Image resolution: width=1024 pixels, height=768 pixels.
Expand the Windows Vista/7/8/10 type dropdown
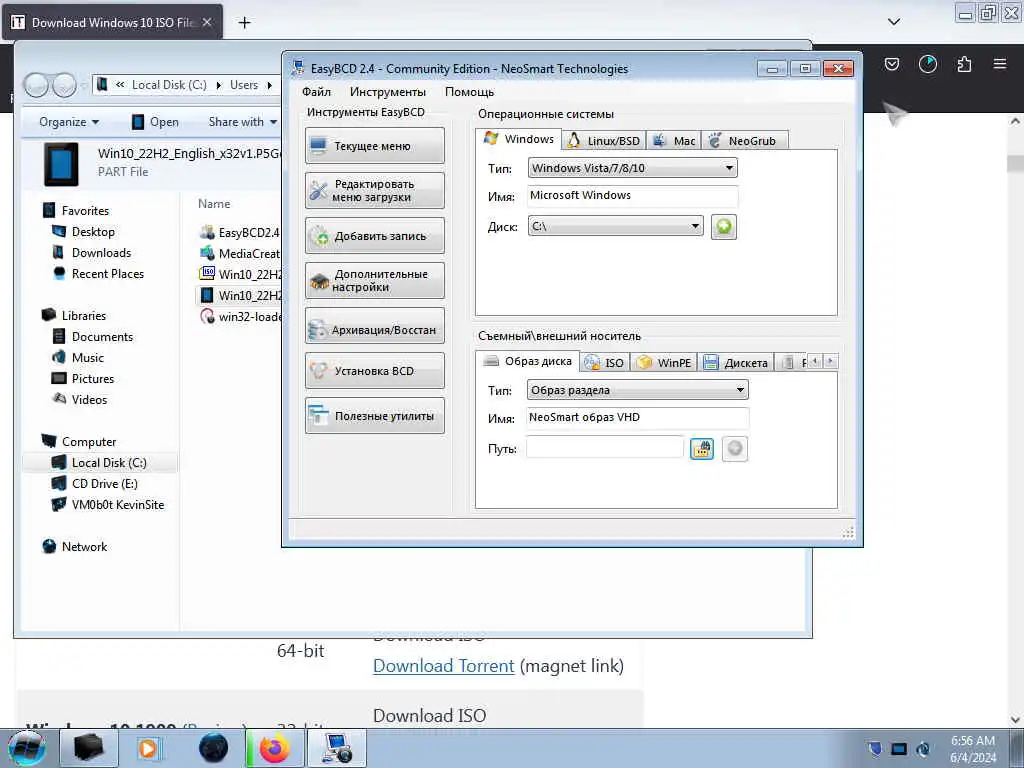click(632, 168)
